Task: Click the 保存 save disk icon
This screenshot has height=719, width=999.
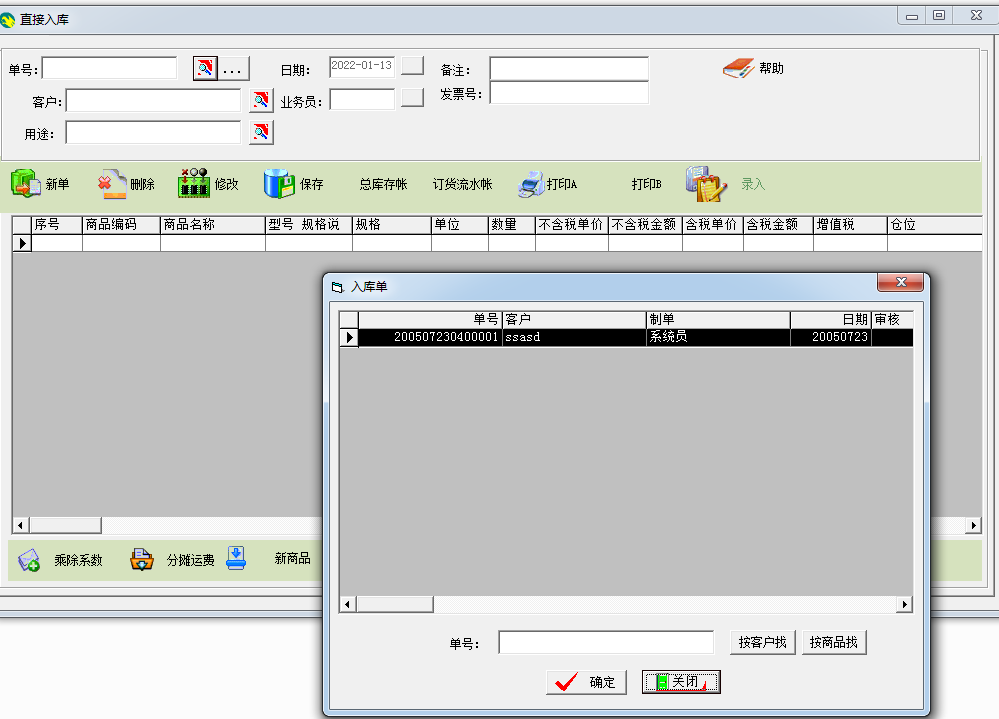Action: 279,183
